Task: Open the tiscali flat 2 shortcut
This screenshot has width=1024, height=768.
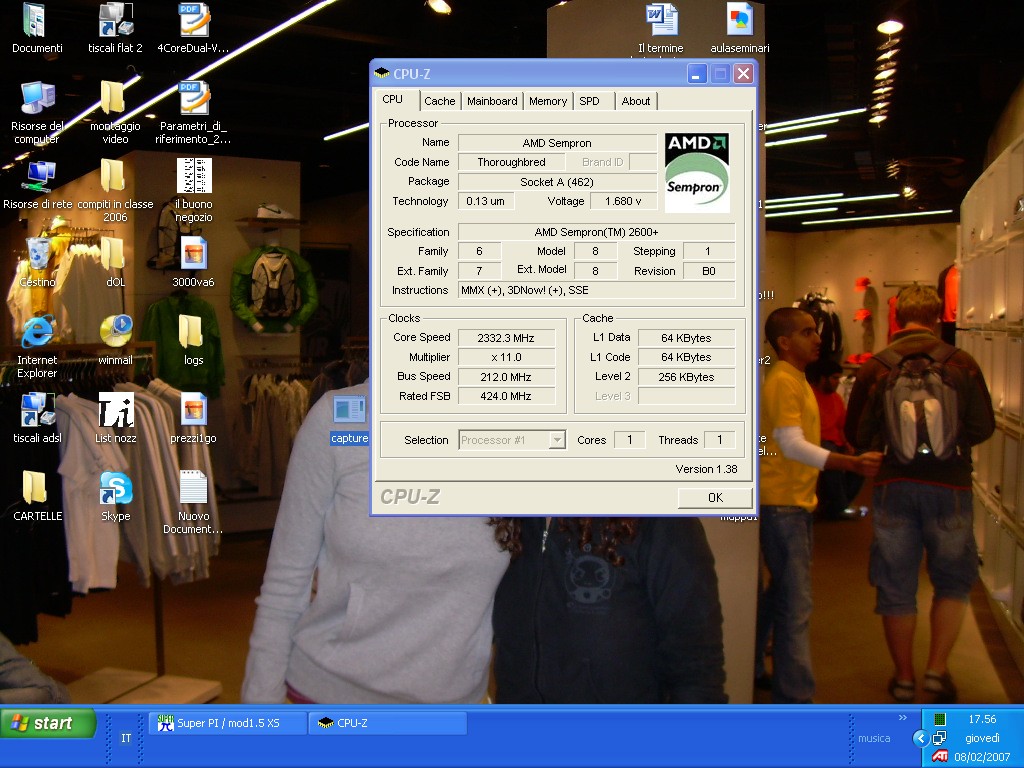Action: (116, 28)
